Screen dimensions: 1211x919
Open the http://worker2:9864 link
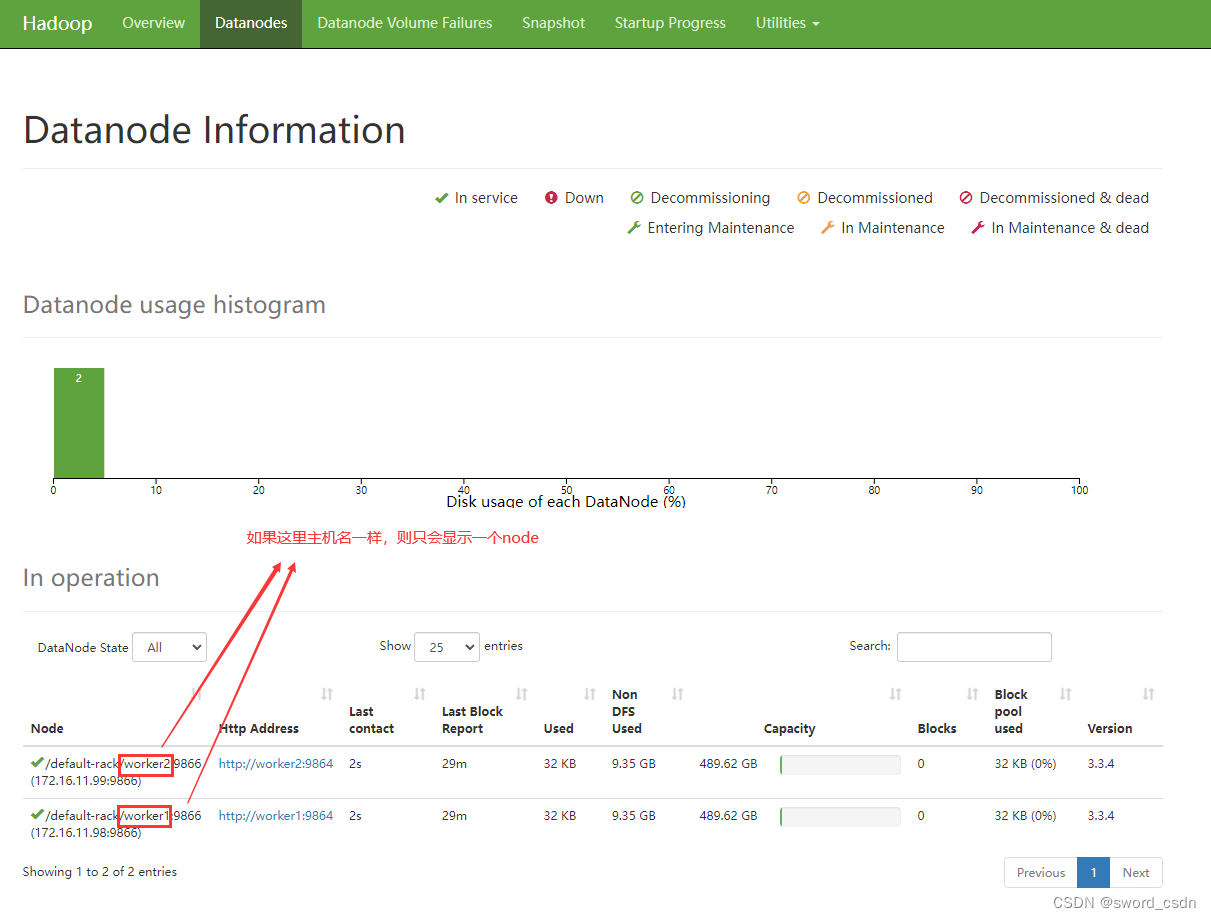(276, 764)
